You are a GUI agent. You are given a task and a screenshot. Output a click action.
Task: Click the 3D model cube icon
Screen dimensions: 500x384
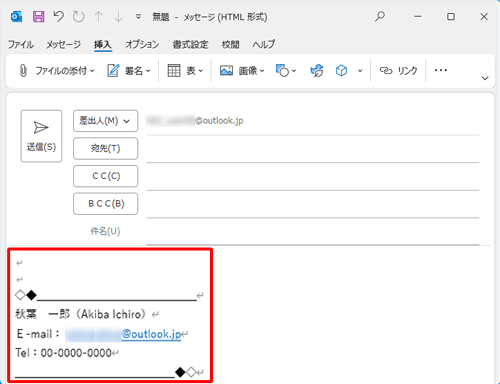pyautogui.click(x=341, y=71)
